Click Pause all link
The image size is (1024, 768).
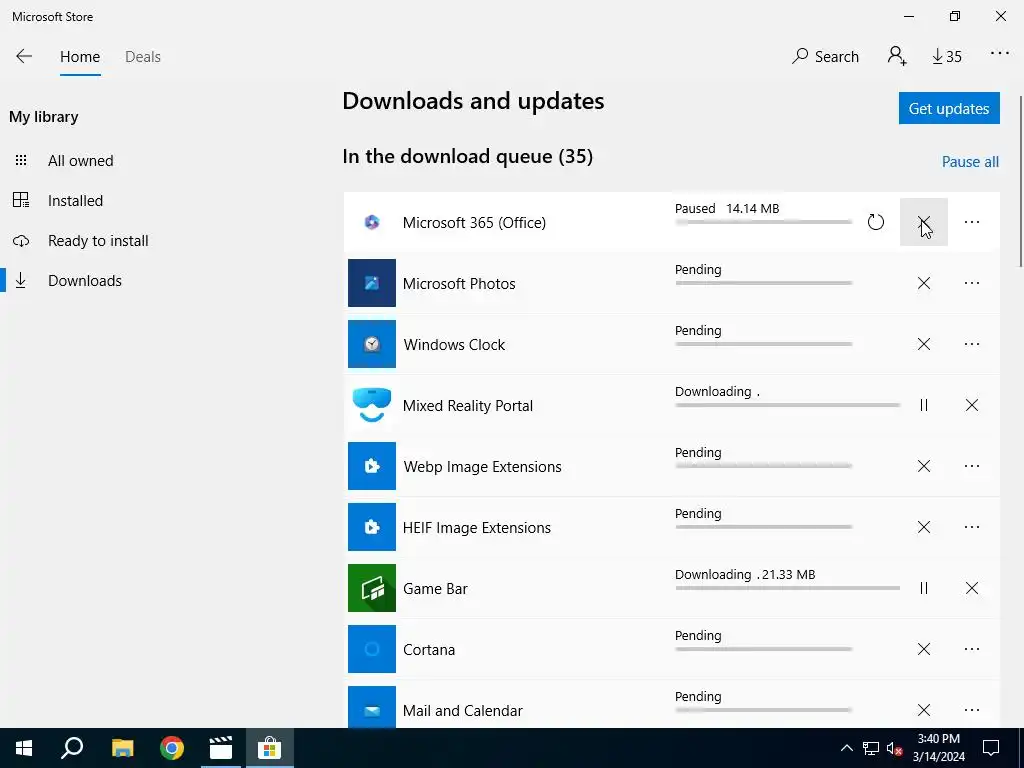pyautogui.click(x=970, y=161)
